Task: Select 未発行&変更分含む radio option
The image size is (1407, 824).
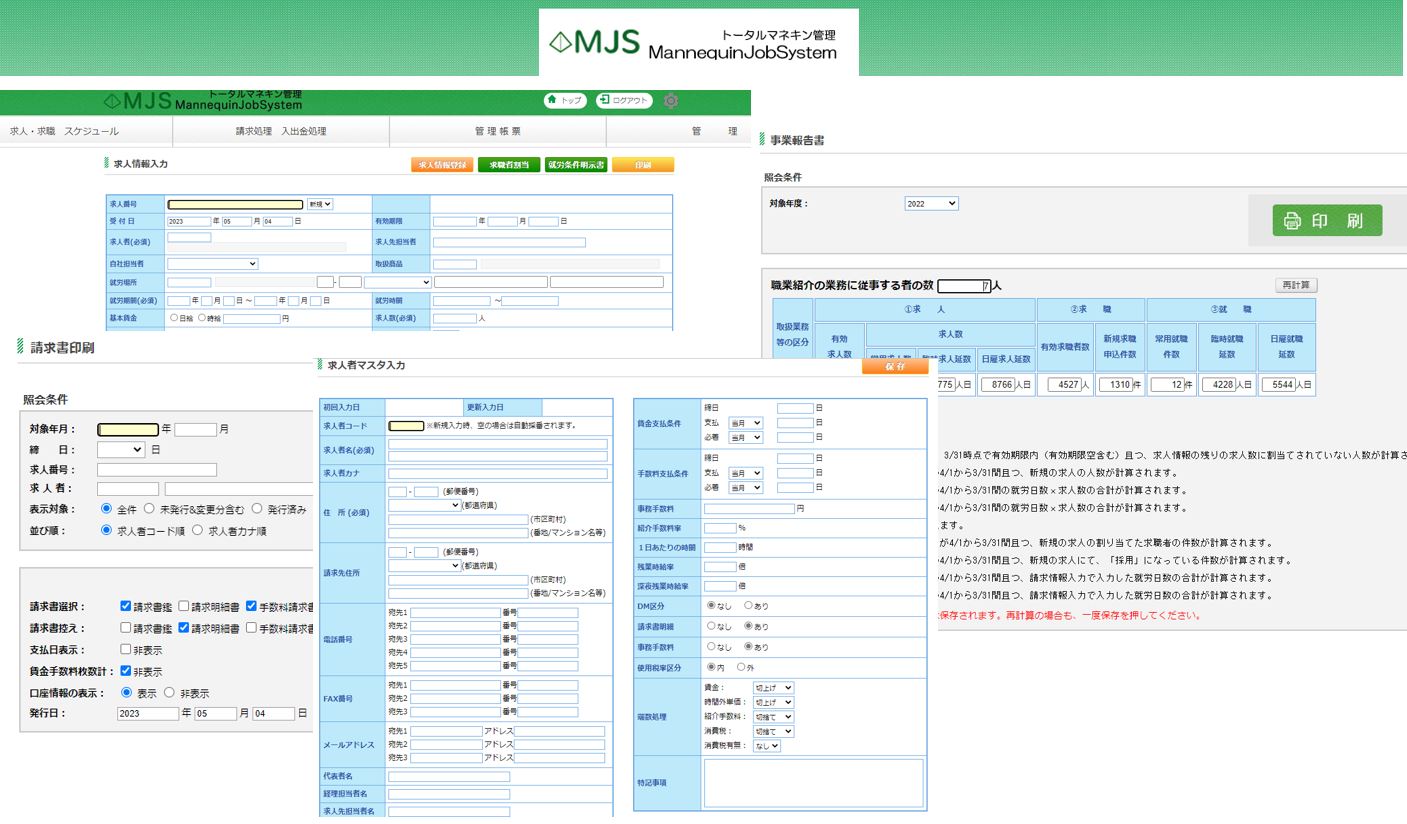Action: (x=150, y=508)
